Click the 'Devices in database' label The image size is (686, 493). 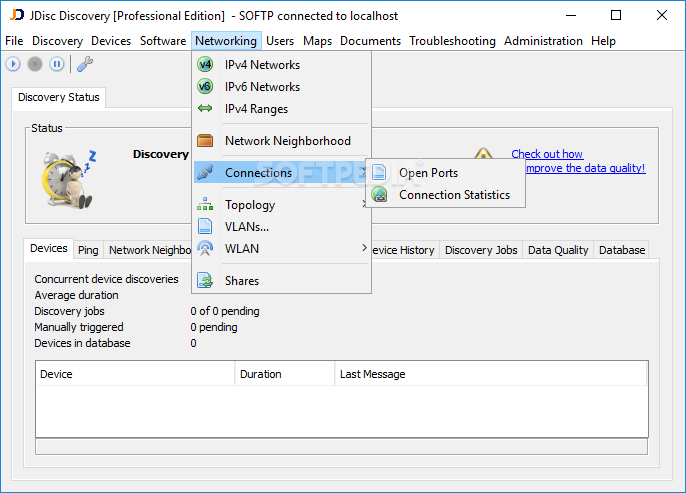[82, 343]
